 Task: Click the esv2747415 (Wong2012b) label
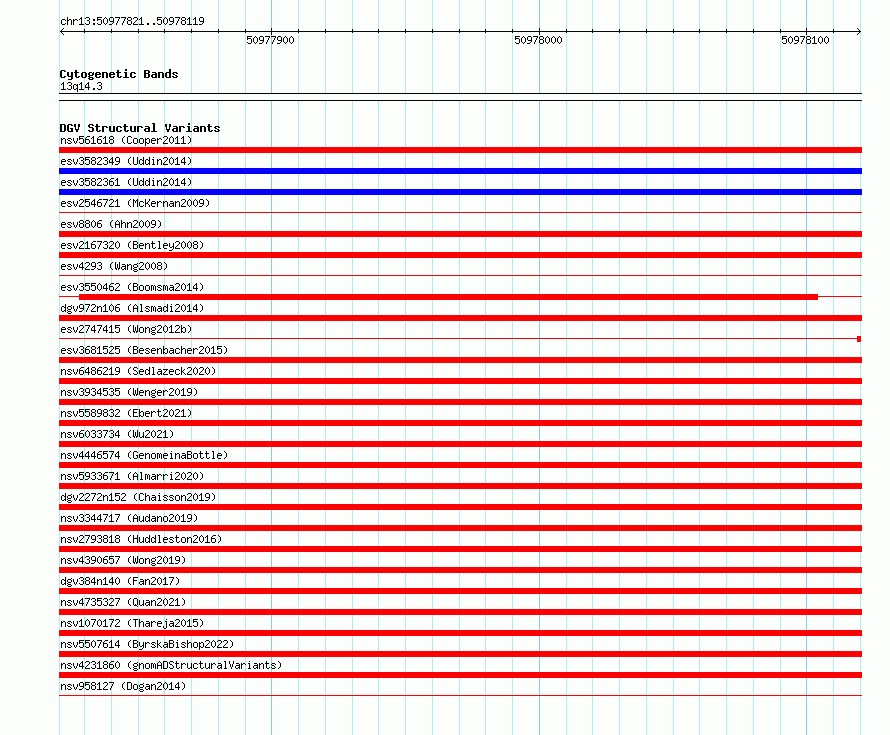[126, 329]
